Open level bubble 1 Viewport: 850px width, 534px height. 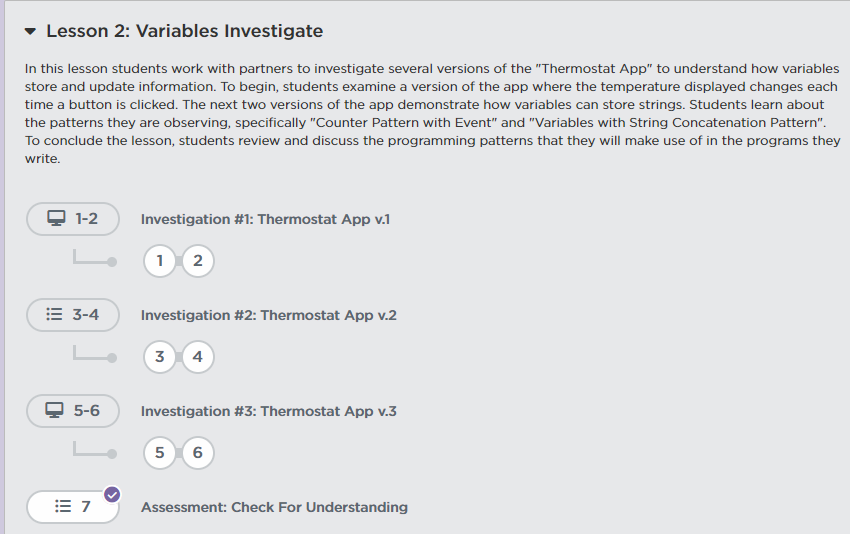coord(159,261)
